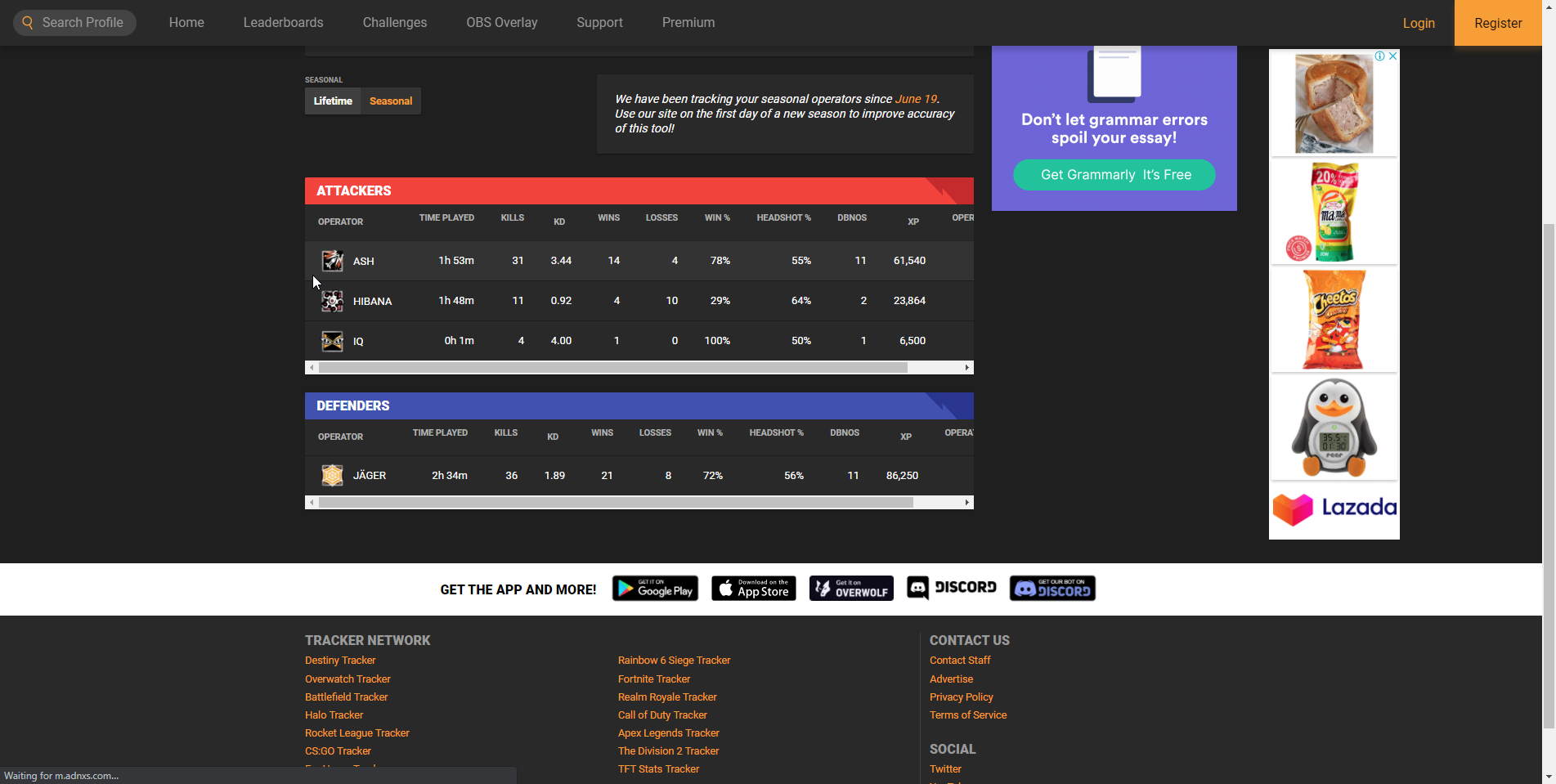Screen dimensions: 1556x784
Task: Open the Discord server badge
Action: pyautogui.click(x=952, y=588)
